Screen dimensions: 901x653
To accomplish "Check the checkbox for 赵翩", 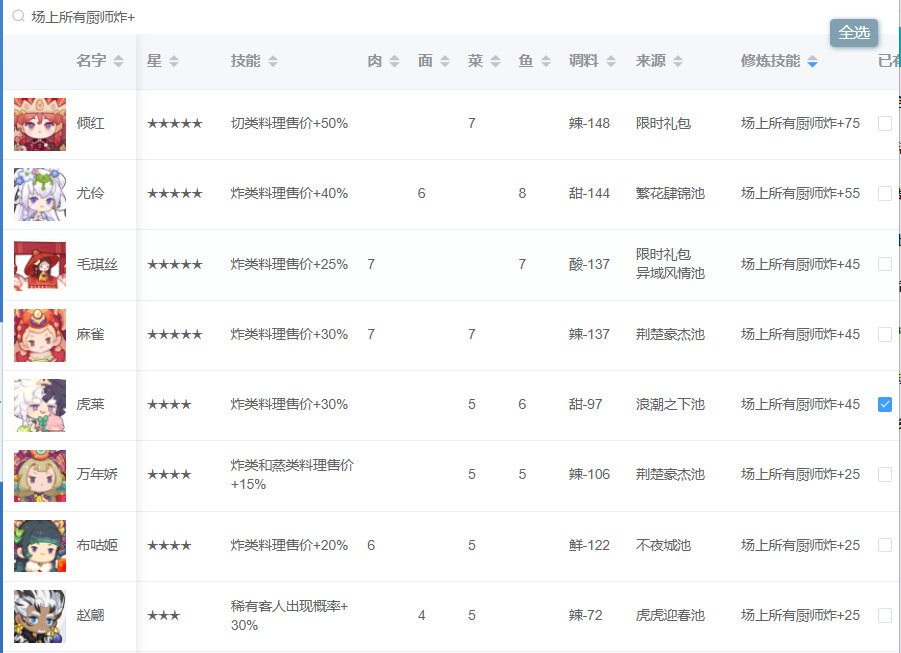I will pyautogui.click(x=885, y=616).
